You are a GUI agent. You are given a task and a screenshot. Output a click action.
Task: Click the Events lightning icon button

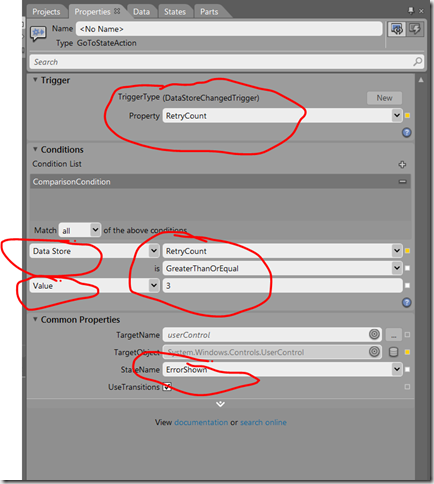pyautogui.click(x=415, y=29)
